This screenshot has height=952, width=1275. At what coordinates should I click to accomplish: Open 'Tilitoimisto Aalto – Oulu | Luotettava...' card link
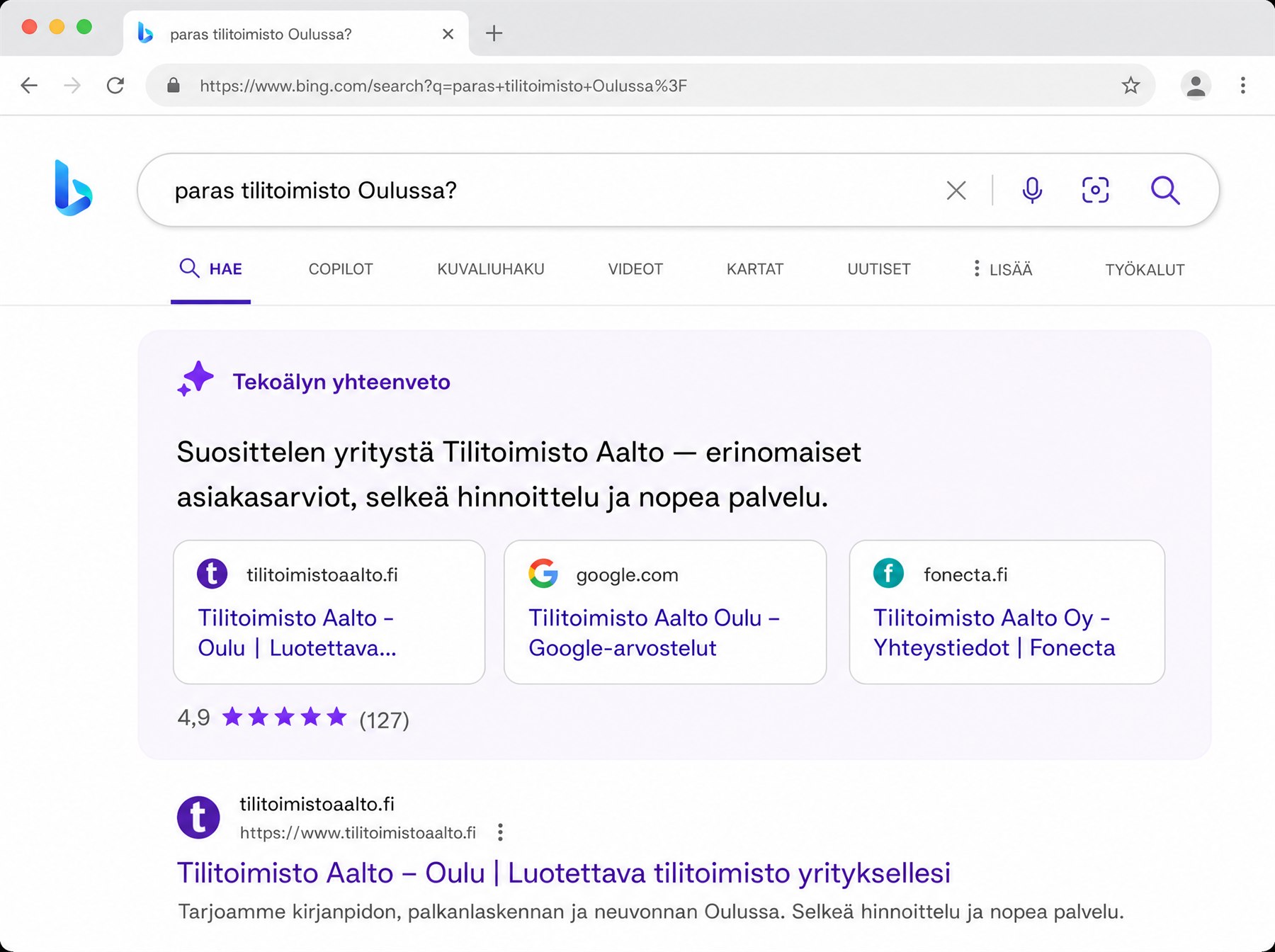(297, 633)
